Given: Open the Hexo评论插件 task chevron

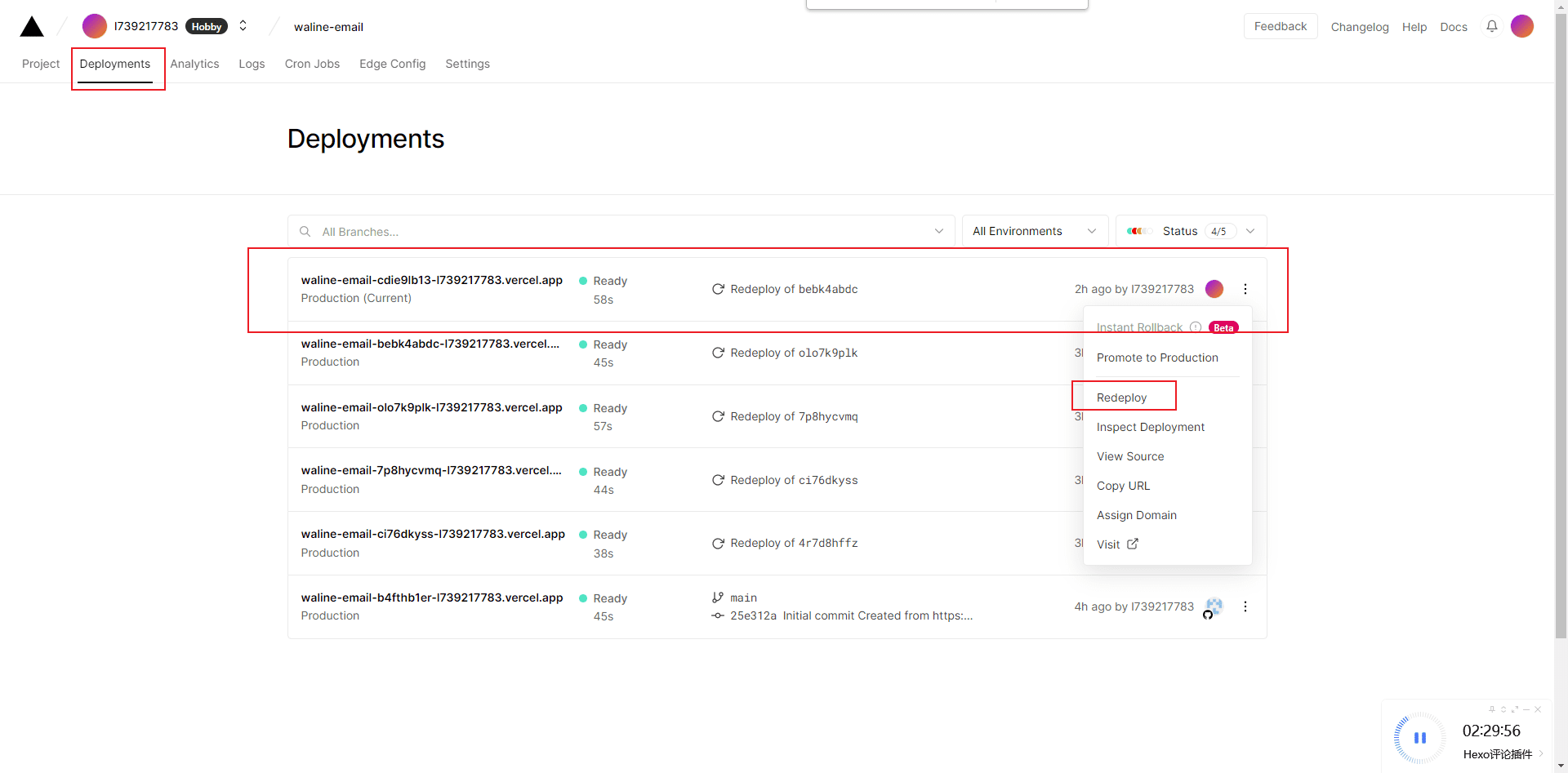Looking at the screenshot, I should [x=1541, y=753].
